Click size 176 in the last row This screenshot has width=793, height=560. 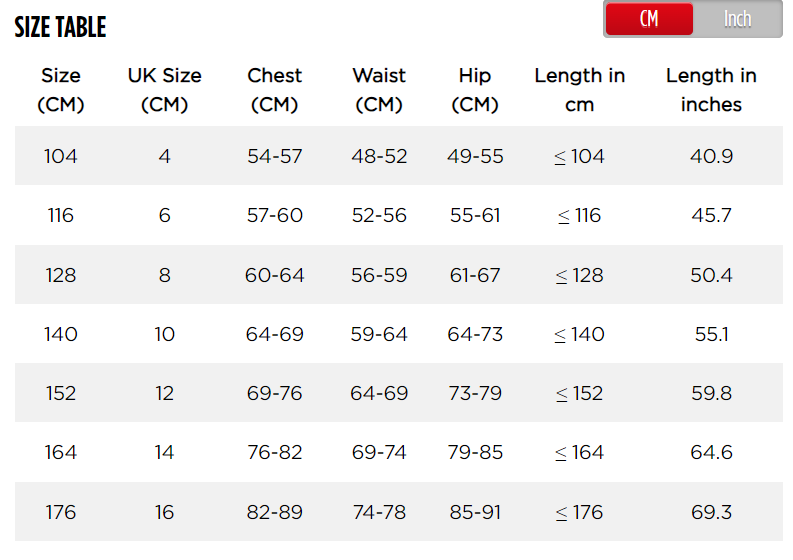click(61, 512)
